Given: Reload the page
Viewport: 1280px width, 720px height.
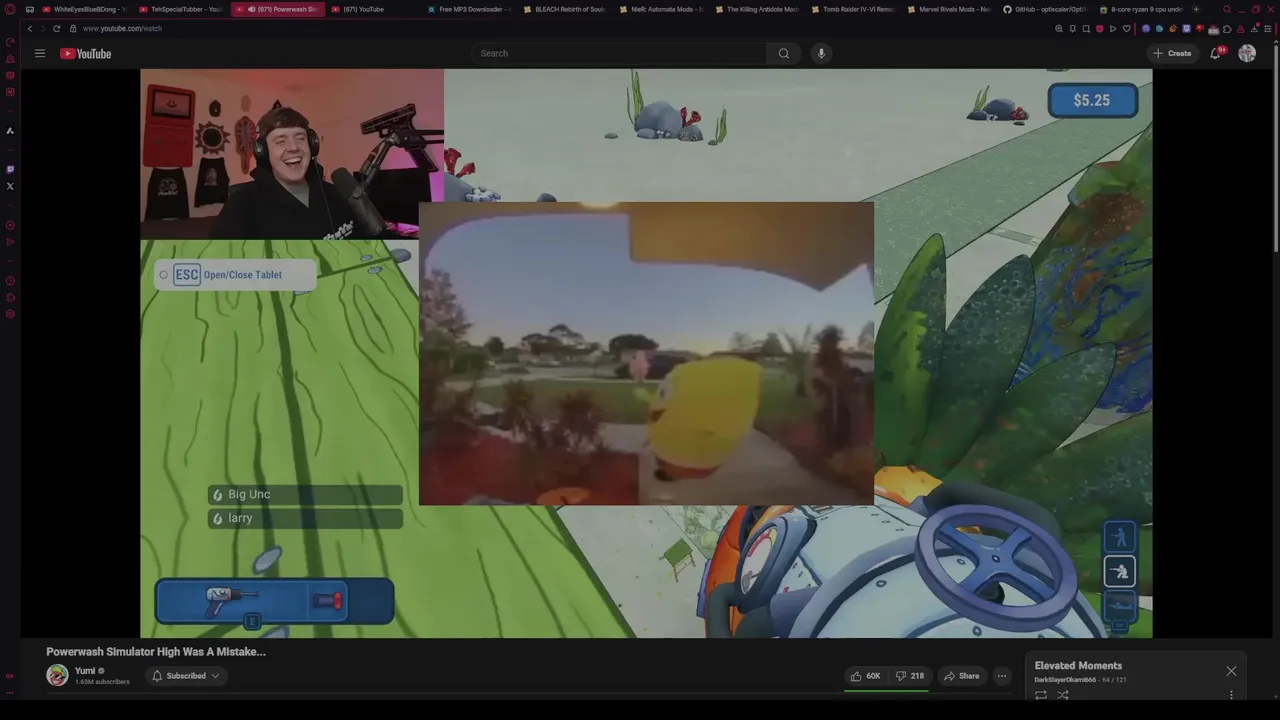Looking at the screenshot, I should click(x=56, y=28).
